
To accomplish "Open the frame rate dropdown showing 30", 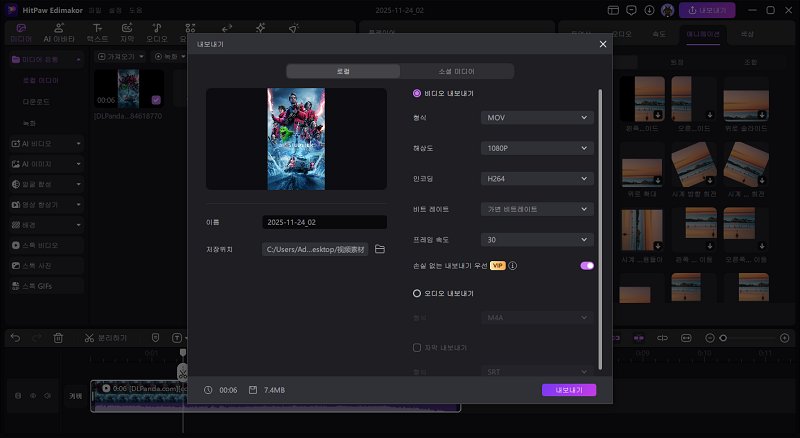I will click(x=537, y=240).
